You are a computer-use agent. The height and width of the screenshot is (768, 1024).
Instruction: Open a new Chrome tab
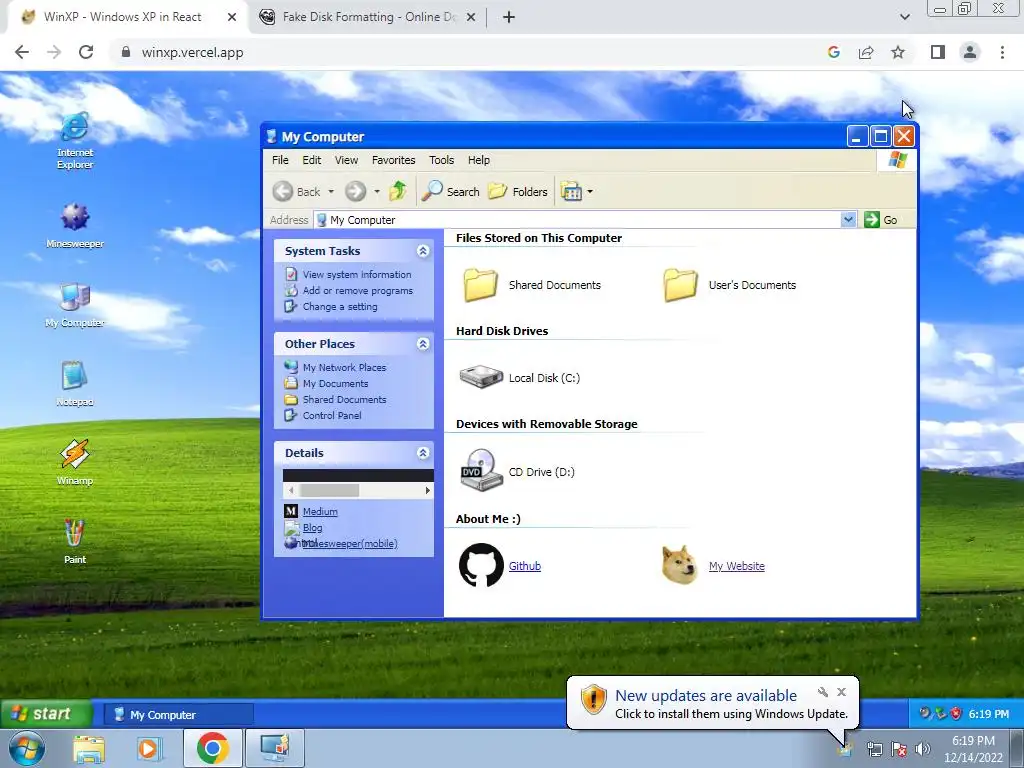pyautogui.click(x=509, y=17)
